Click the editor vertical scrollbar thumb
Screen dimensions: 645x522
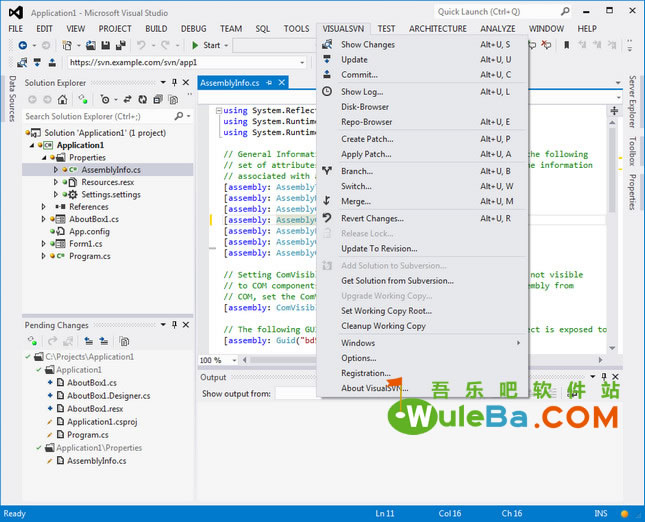click(x=612, y=169)
